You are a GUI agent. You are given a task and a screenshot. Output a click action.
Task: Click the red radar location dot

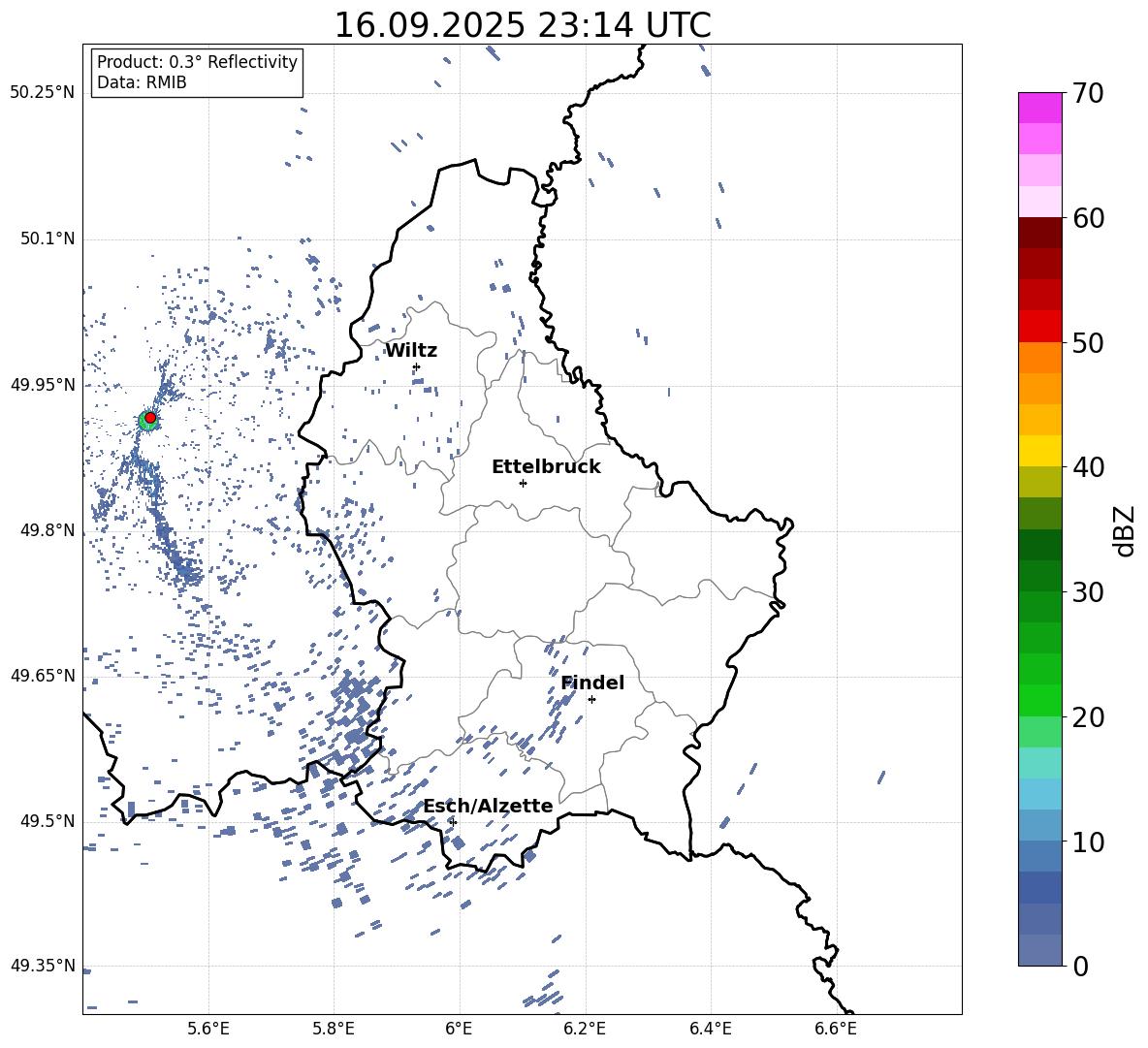coord(150,418)
